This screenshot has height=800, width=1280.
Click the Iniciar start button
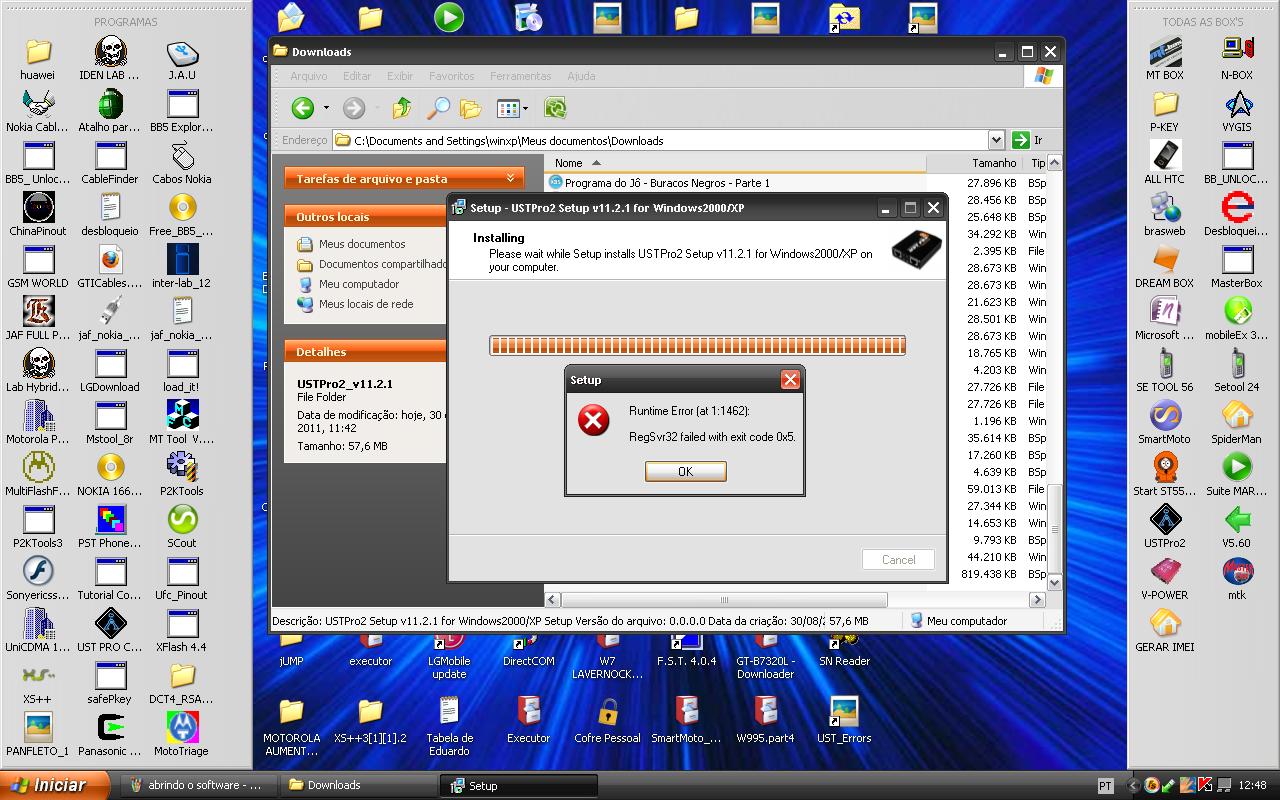point(55,785)
